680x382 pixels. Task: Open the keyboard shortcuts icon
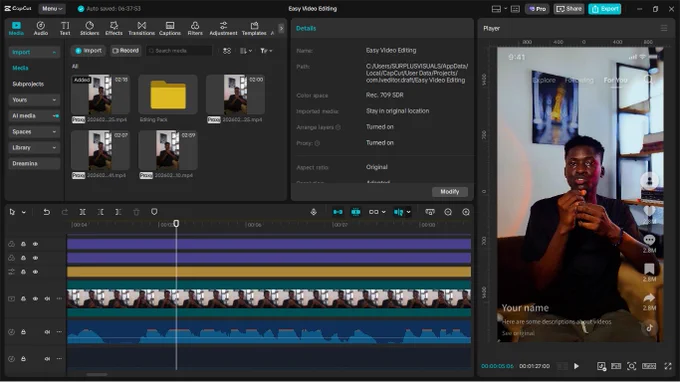click(x=515, y=9)
